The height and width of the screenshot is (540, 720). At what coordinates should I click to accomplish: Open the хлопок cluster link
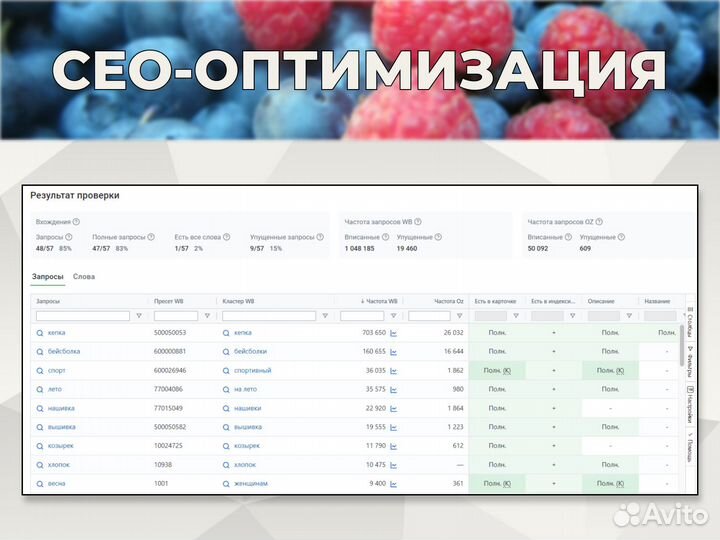245,465
